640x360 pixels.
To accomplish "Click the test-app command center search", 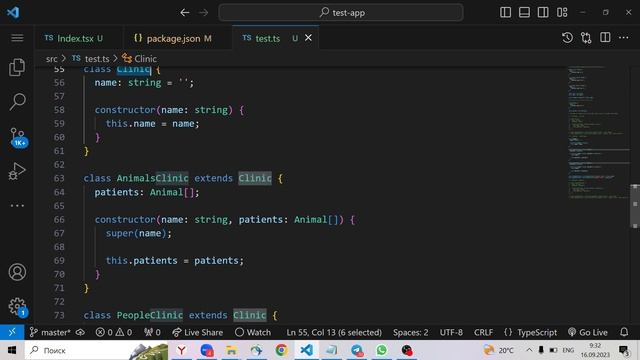I will [x=341, y=13].
